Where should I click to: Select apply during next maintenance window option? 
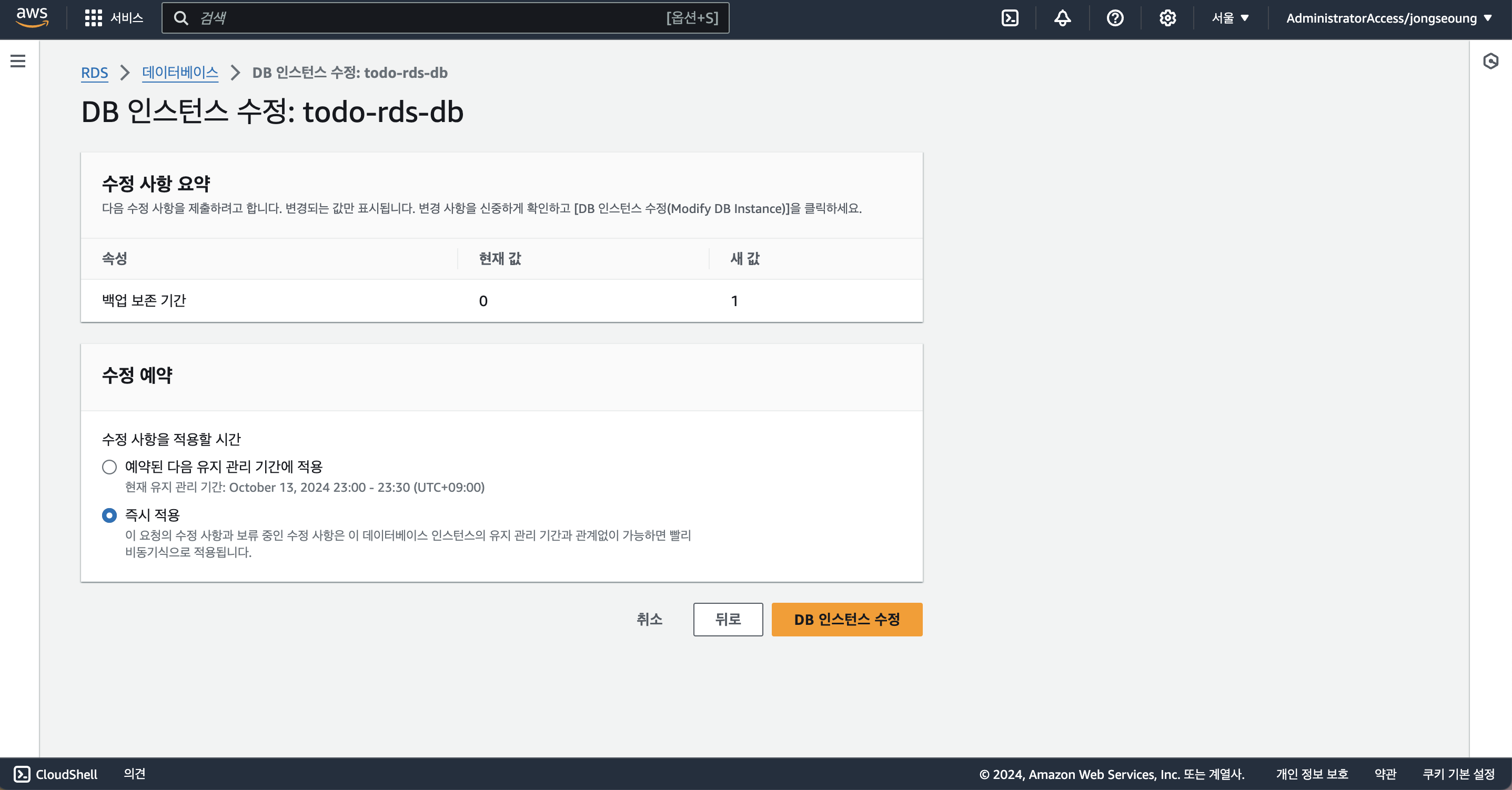pos(109,467)
